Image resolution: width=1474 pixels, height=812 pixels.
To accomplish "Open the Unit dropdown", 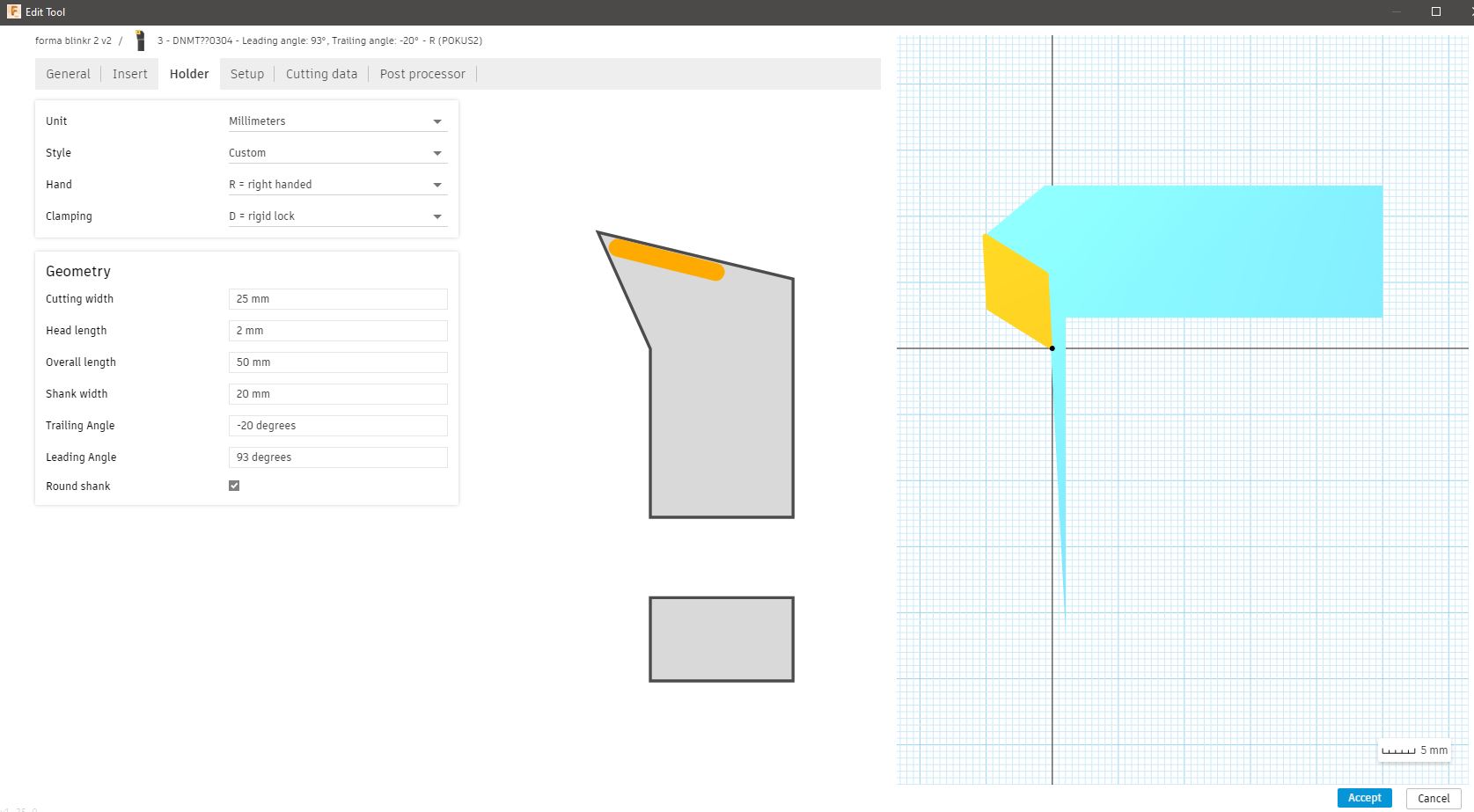I will (337, 121).
